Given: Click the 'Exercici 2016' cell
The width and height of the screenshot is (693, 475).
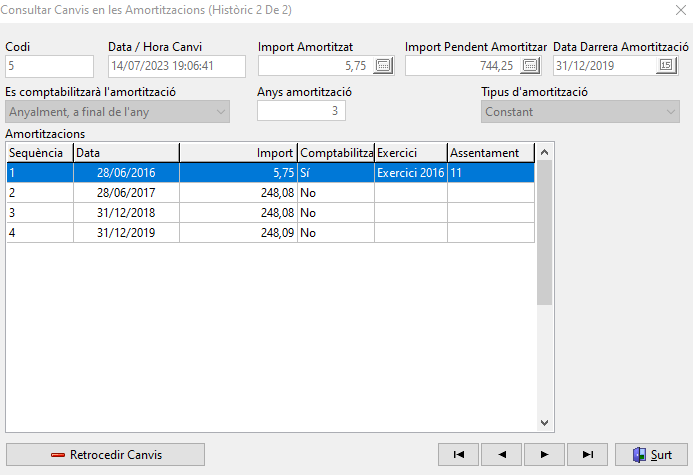Looking at the screenshot, I should pos(411,173).
